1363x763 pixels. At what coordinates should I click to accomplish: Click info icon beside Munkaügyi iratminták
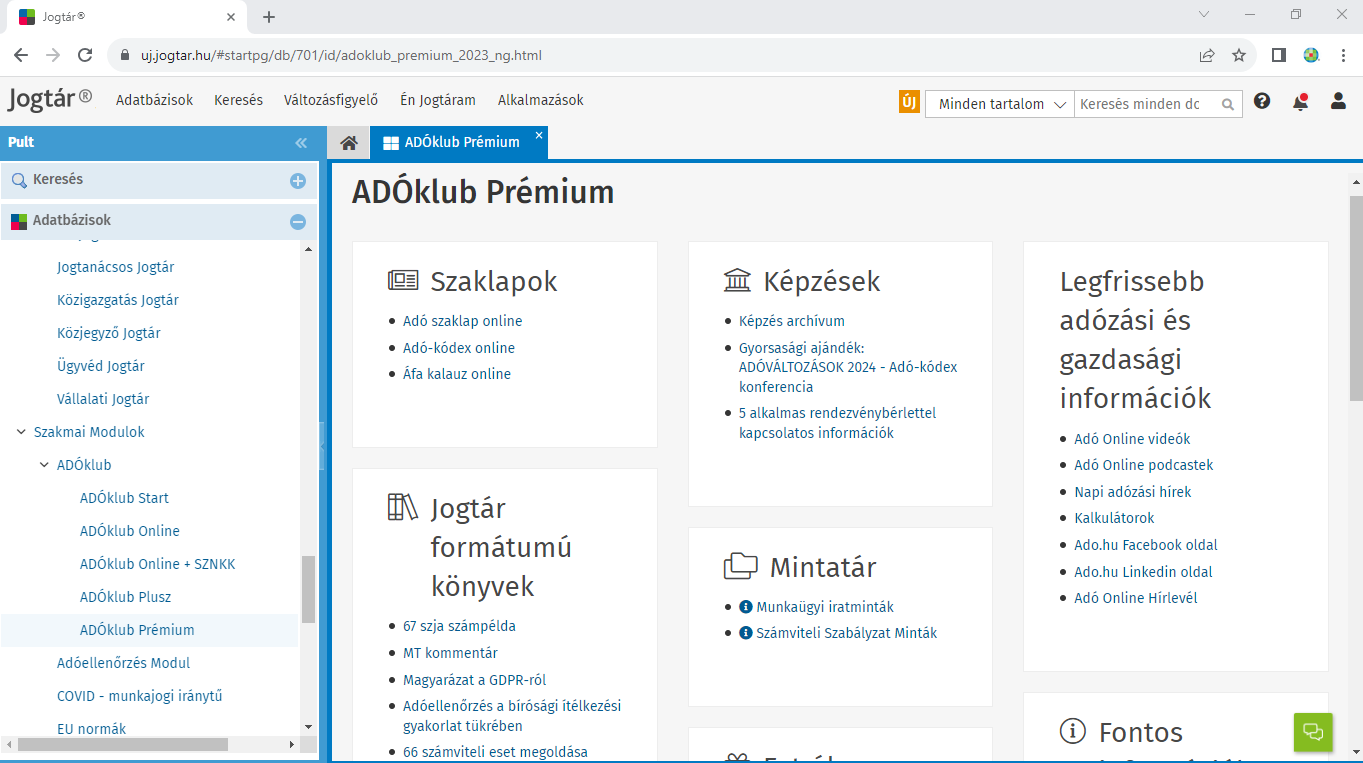(745, 607)
